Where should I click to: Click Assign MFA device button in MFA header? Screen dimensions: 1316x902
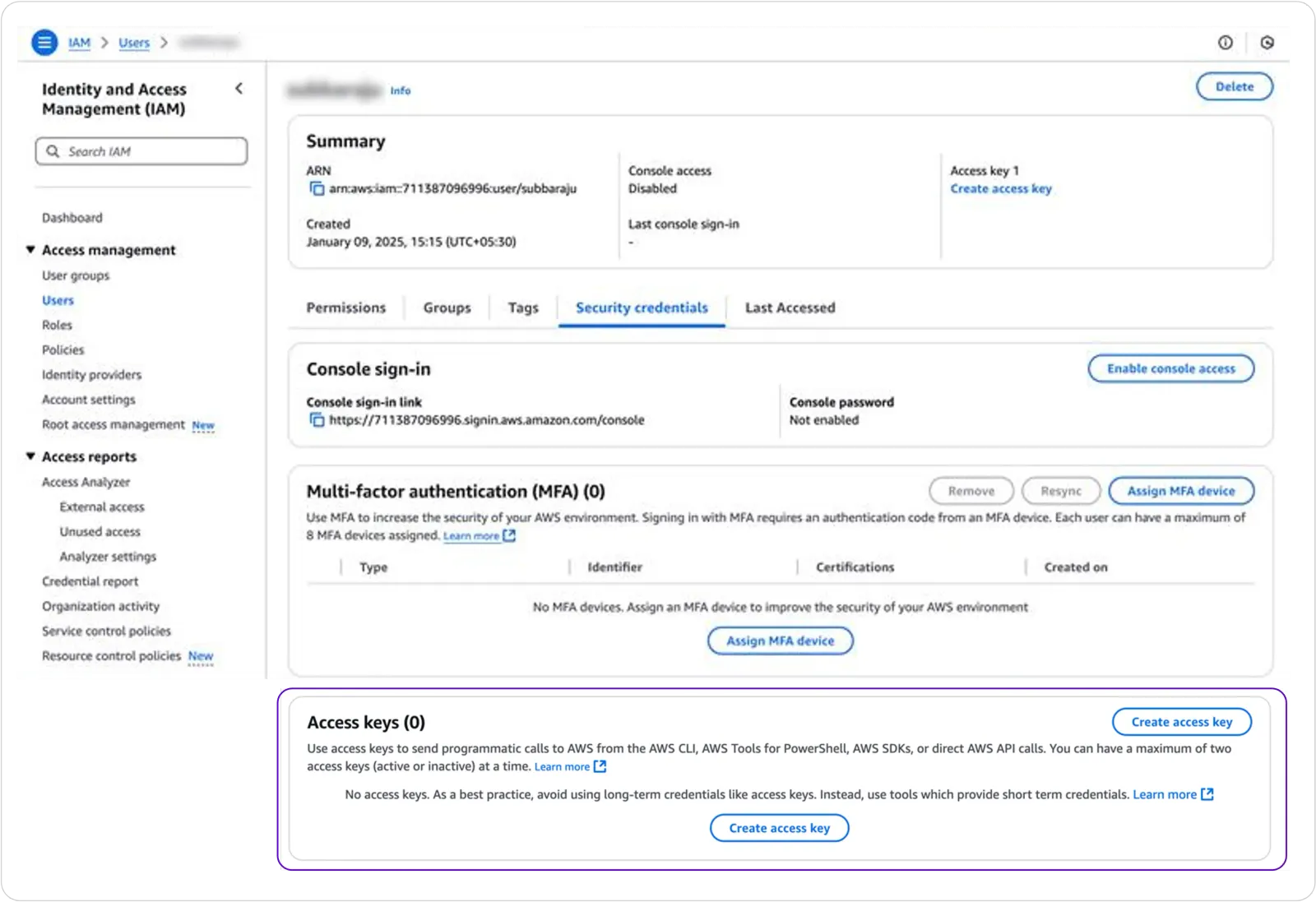pos(1181,491)
